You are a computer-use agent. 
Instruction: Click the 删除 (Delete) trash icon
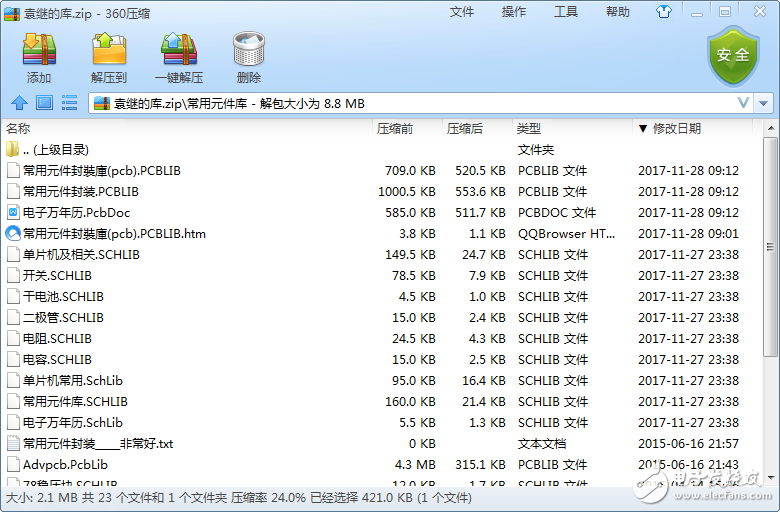click(x=248, y=58)
